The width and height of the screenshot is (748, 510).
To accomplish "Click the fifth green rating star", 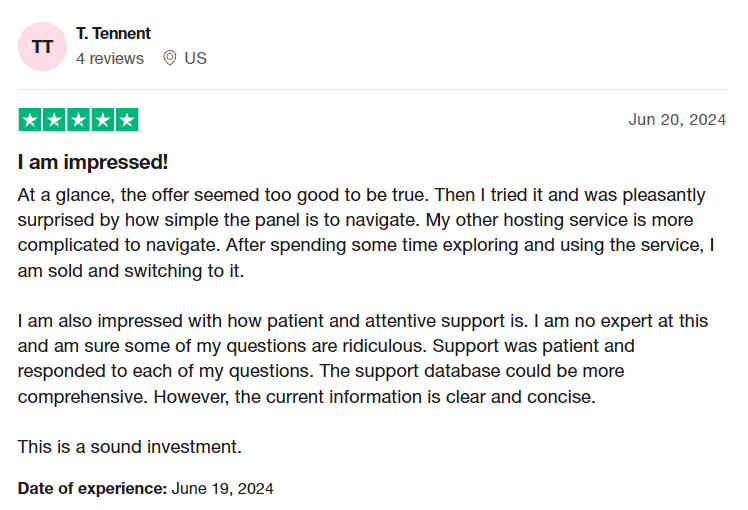I will pos(127,121).
